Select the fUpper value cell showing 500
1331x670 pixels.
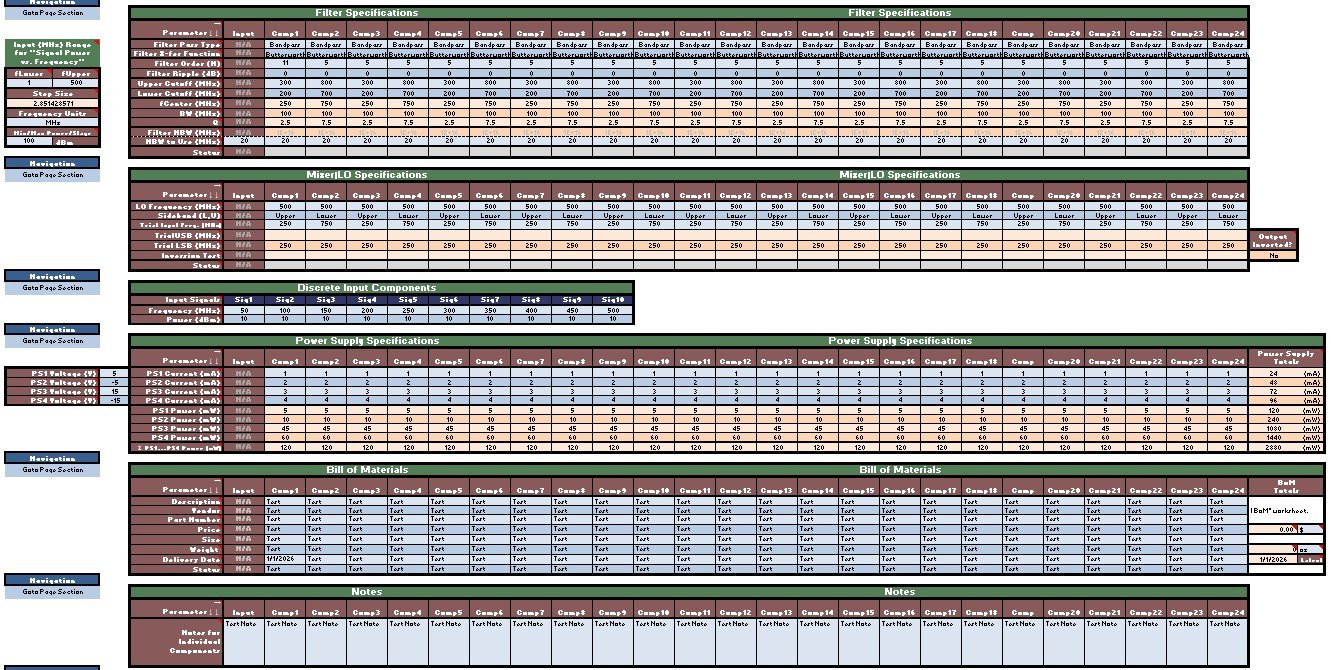point(76,83)
